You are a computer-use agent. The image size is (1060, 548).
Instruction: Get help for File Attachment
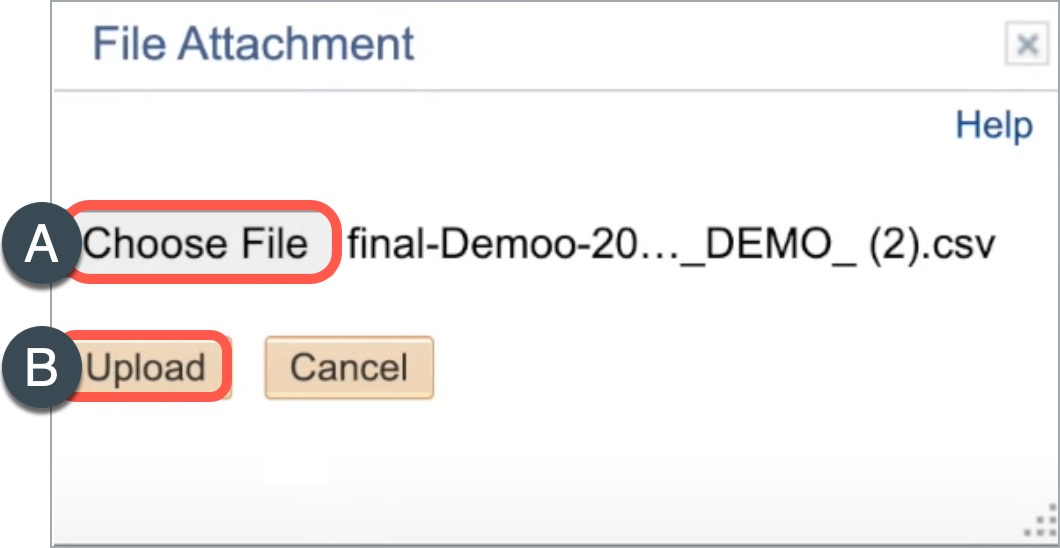[x=993, y=126]
